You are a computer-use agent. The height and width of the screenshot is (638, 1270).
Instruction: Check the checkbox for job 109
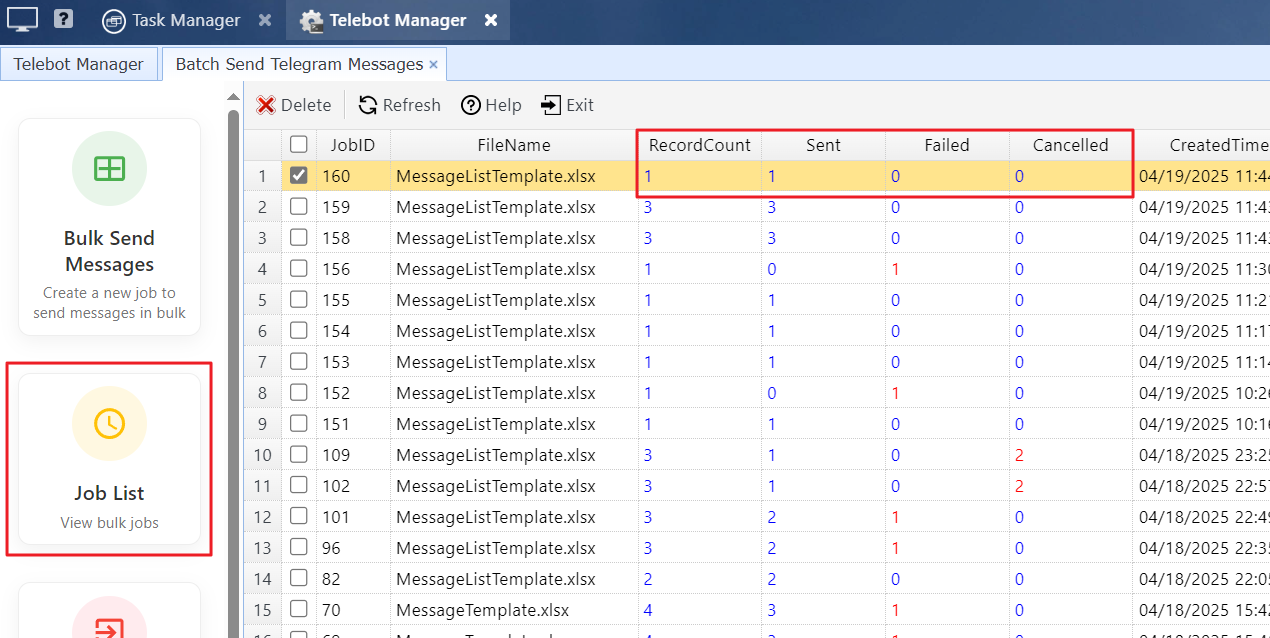coord(298,455)
